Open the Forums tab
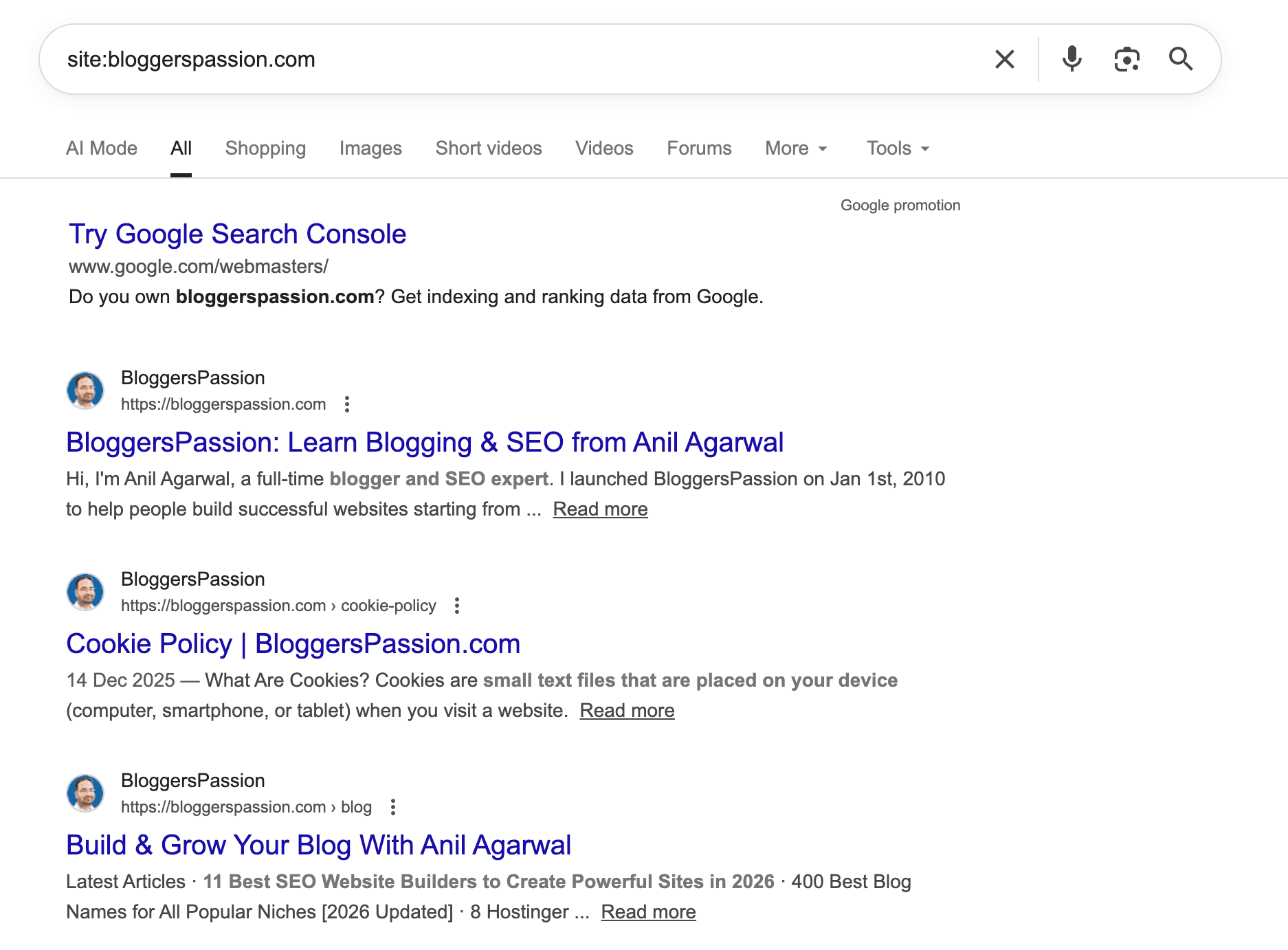Image resolution: width=1288 pixels, height=950 pixels. pos(698,148)
